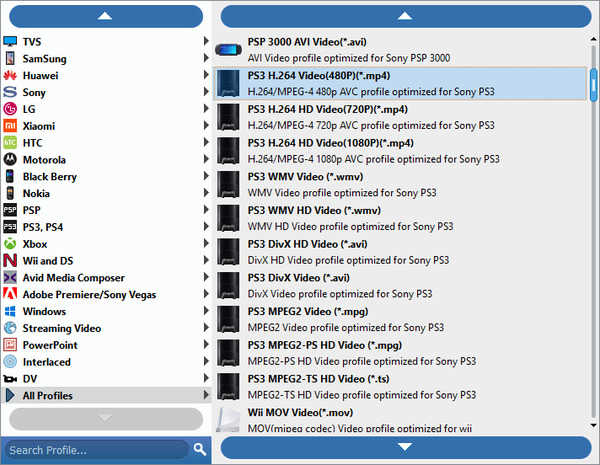600x465 pixels.
Task: Select PSP 3000 AVI Video(*.avi) profile
Action: click(x=400, y=50)
